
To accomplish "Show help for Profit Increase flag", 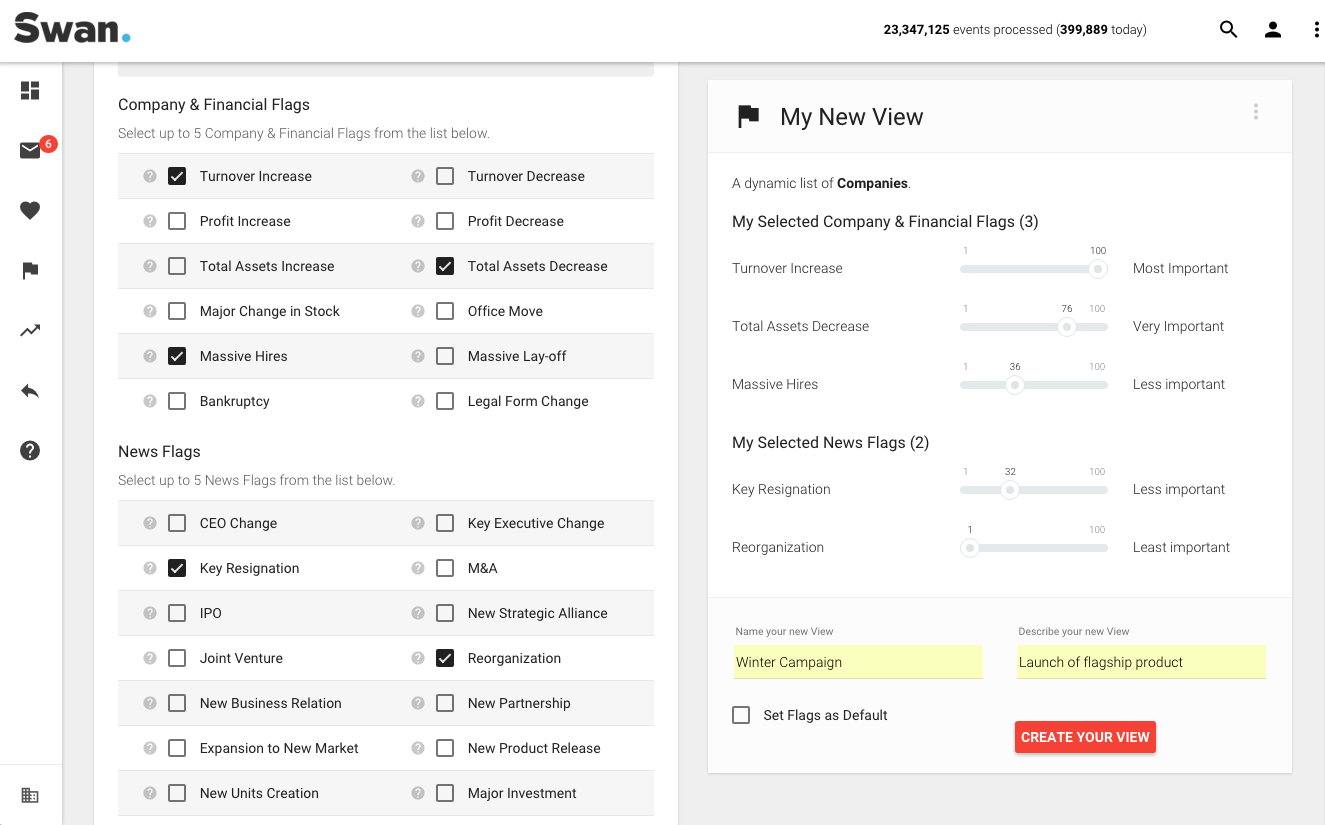I will tap(150, 221).
